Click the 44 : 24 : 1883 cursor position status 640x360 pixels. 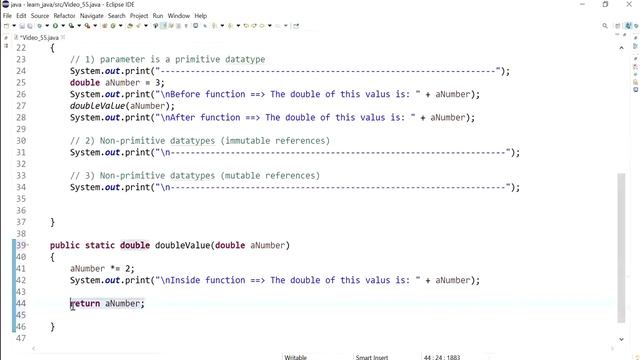coord(442,357)
